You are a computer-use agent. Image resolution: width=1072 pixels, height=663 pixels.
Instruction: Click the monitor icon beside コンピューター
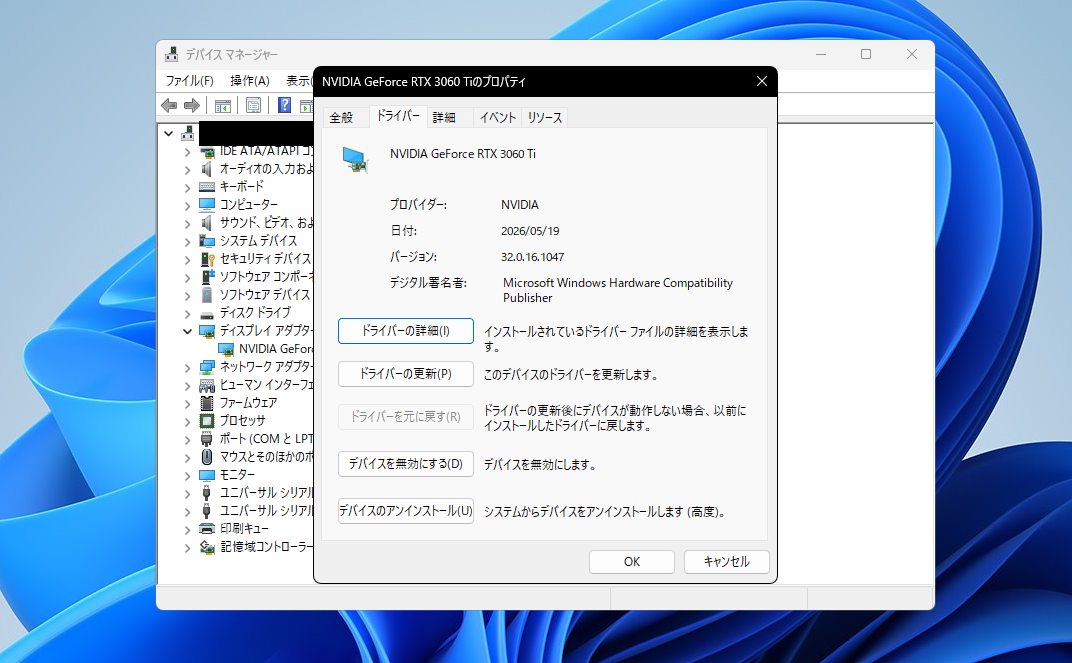pos(206,204)
